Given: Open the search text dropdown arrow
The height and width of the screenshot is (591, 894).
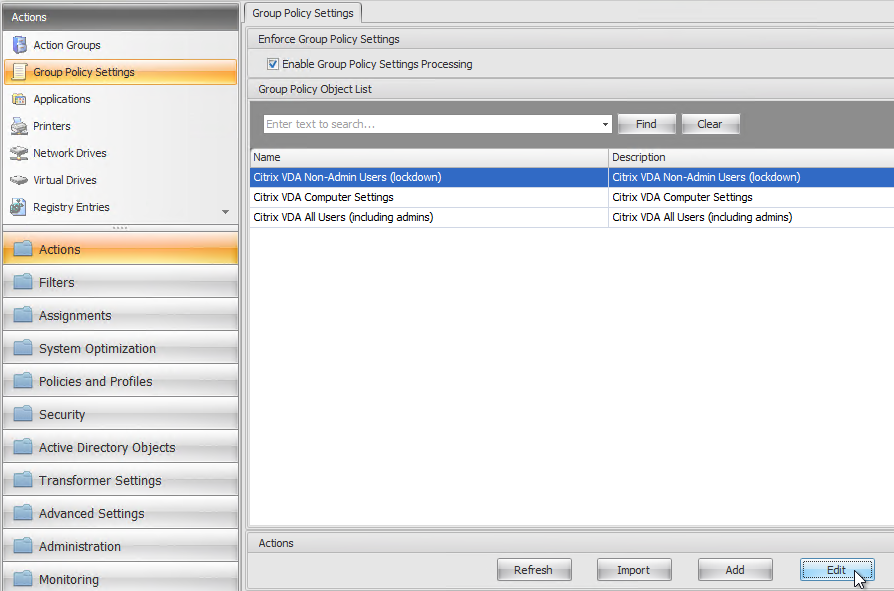Looking at the screenshot, I should [605, 124].
